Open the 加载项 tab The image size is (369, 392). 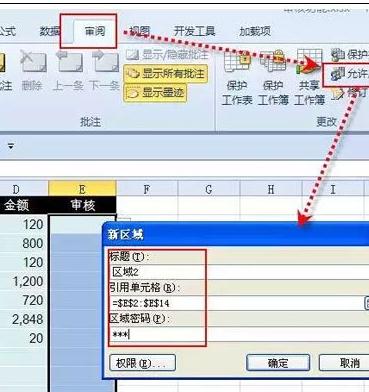(255, 31)
